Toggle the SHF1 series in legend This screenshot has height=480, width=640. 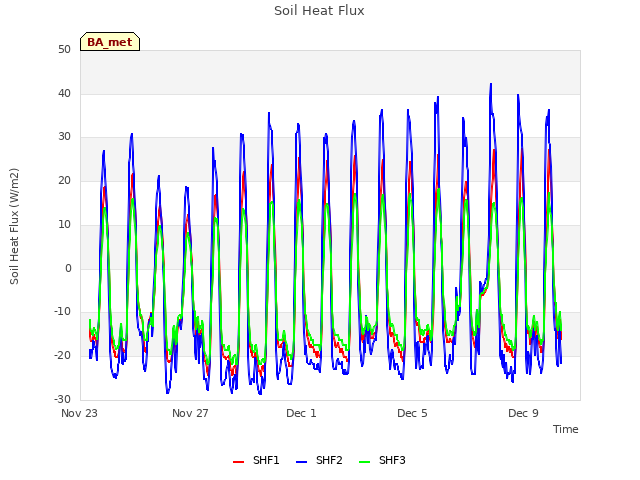click(256, 460)
